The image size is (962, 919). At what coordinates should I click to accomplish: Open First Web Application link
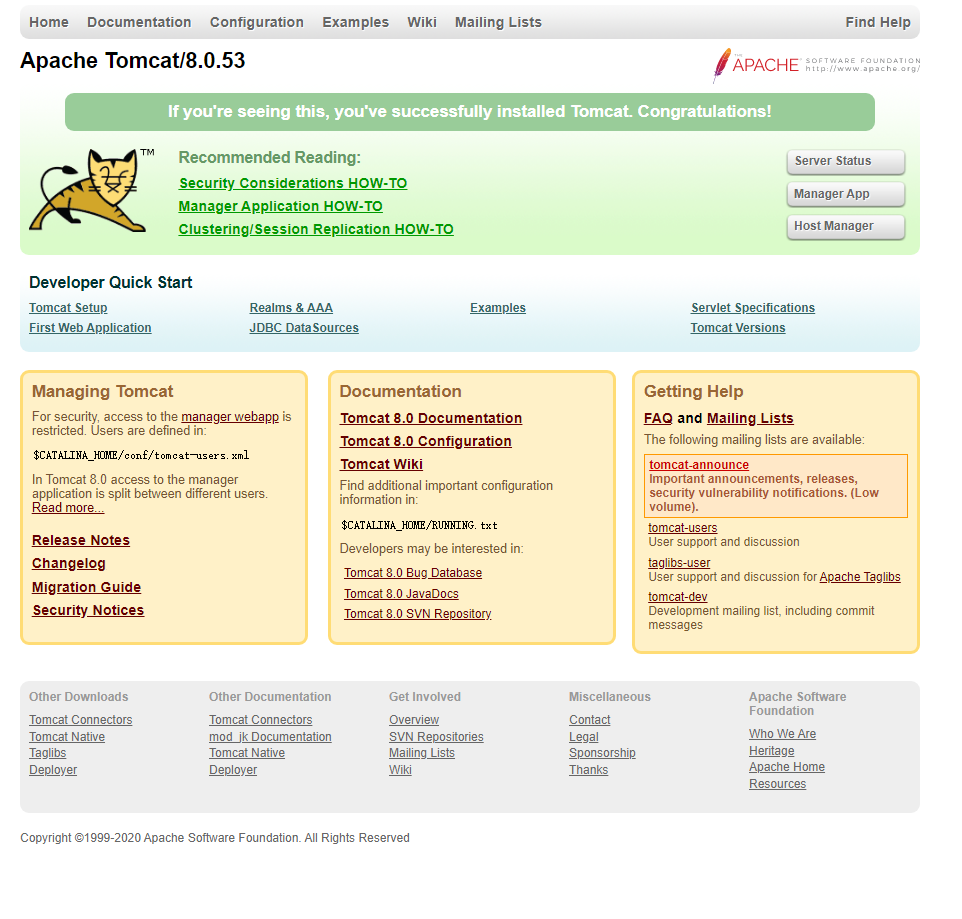click(90, 328)
